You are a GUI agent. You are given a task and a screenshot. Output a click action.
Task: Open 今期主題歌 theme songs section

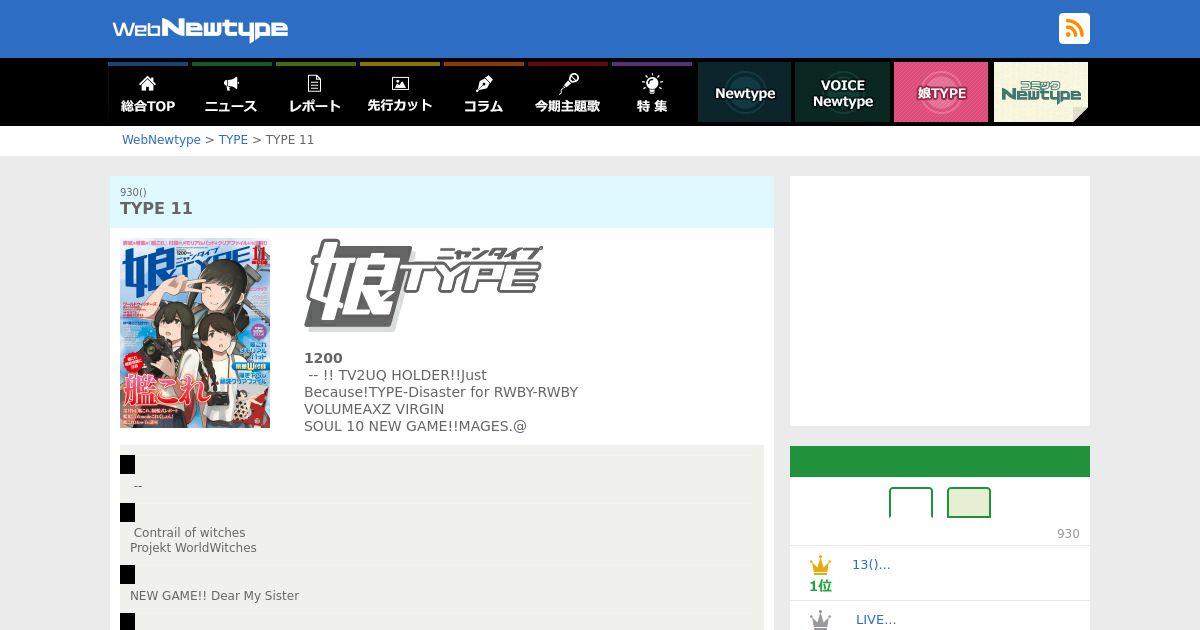pyautogui.click(x=567, y=93)
